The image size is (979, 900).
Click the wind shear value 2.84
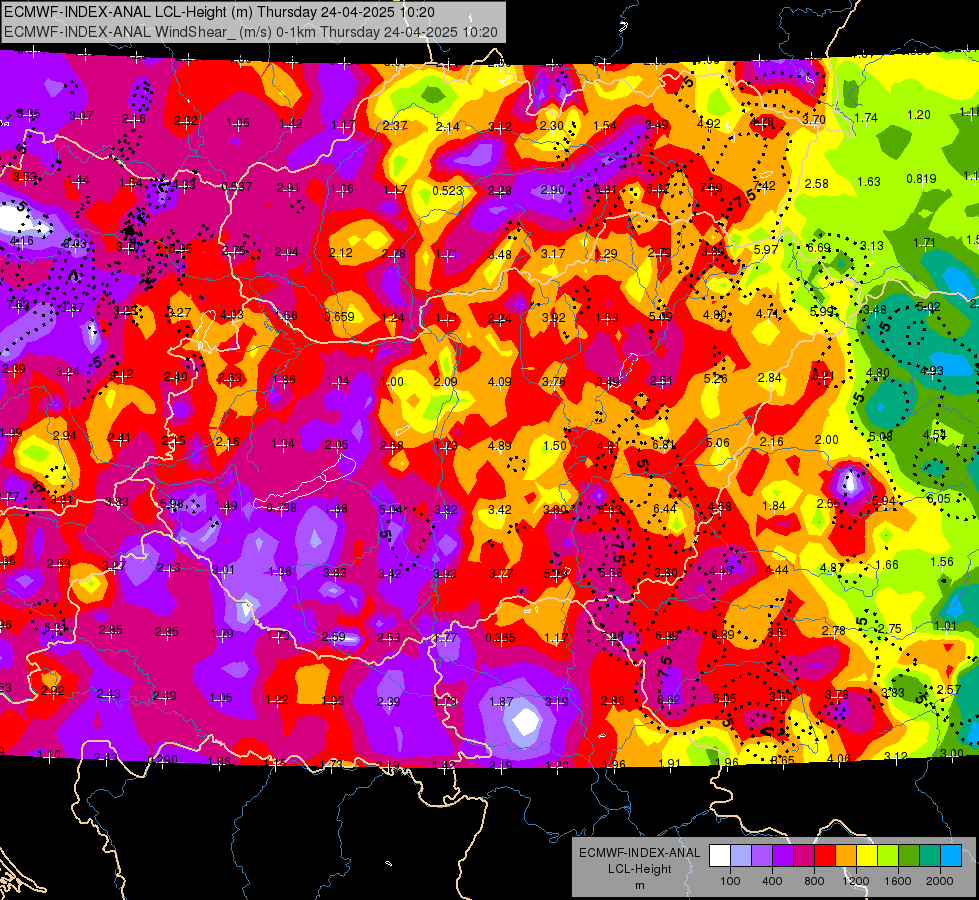[x=769, y=378]
